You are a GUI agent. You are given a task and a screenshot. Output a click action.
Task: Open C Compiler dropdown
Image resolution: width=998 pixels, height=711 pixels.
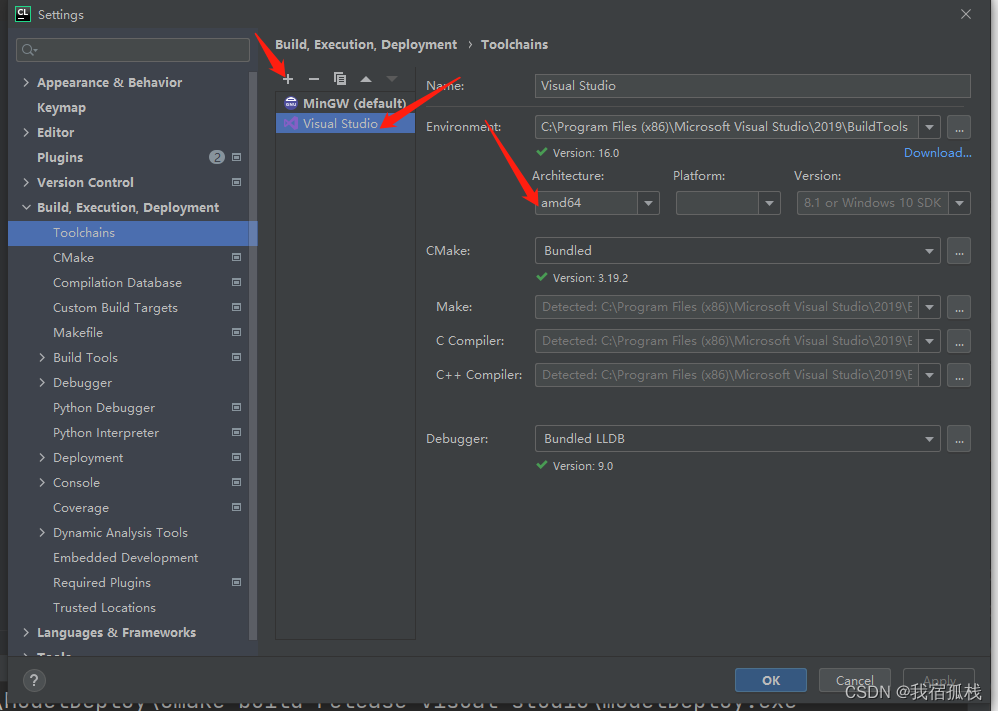coord(929,341)
